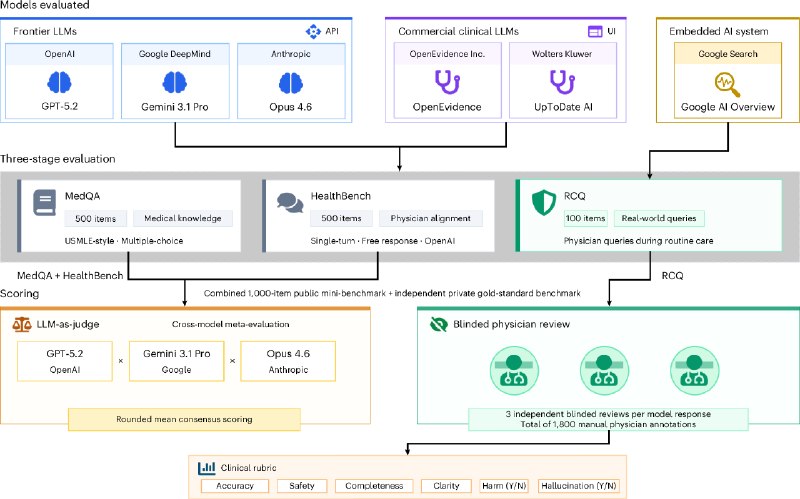Click the UI window icon

click(595, 32)
